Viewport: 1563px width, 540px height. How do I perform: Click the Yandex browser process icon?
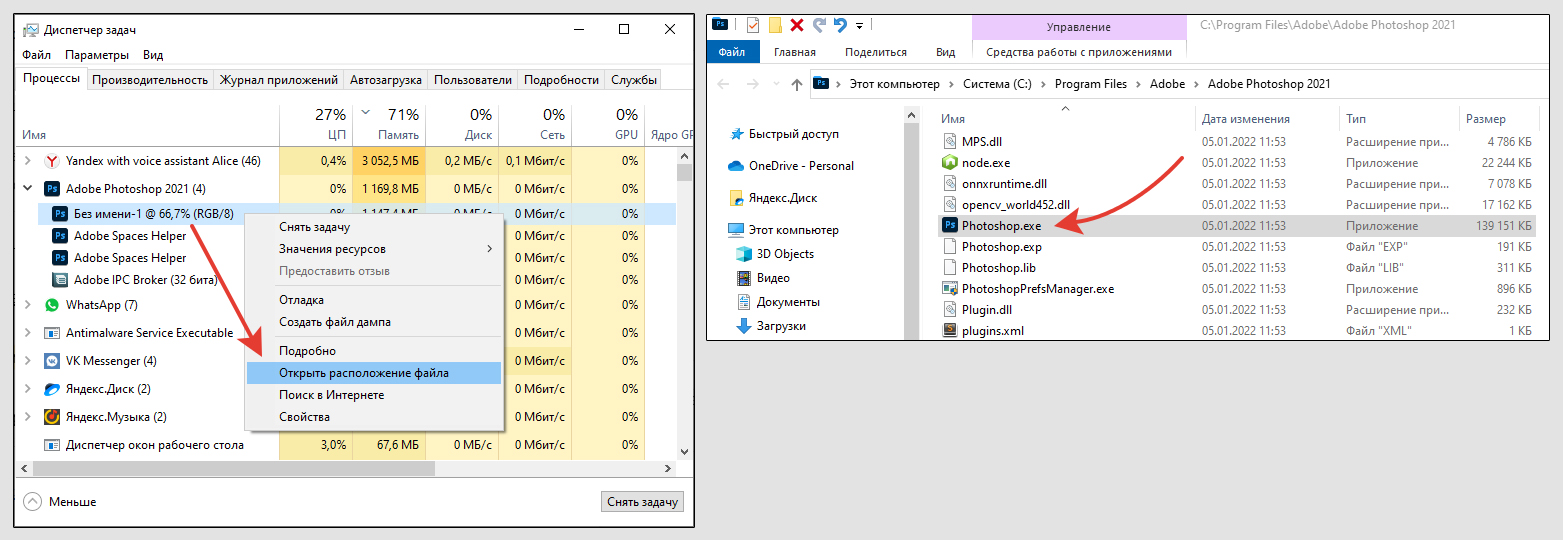[x=52, y=161]
